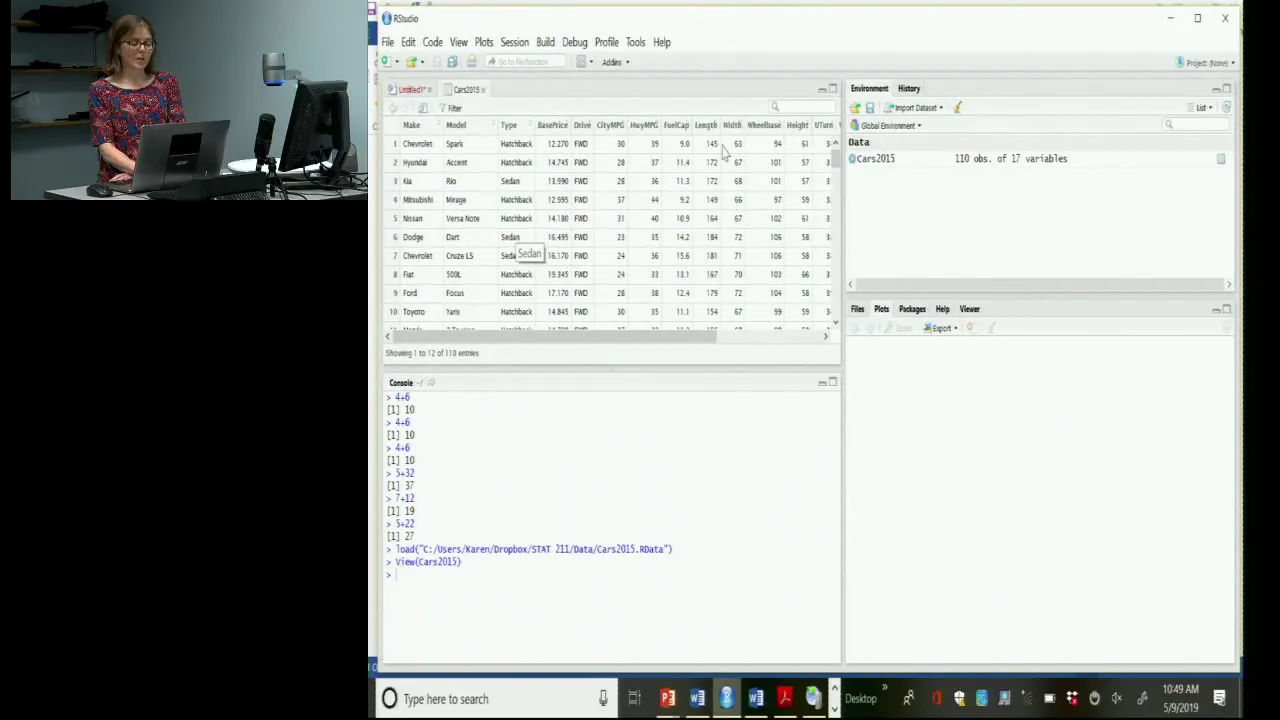
Task: Refresh the environment list icon
Action: tap(1226, 108)
